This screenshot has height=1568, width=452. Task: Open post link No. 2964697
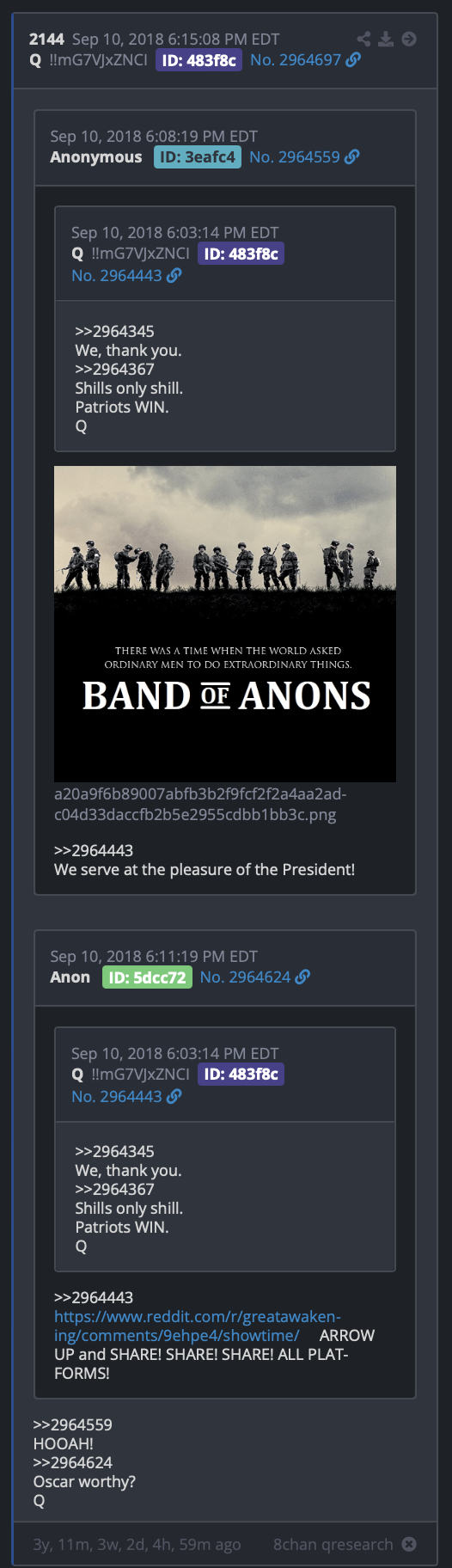296,59
